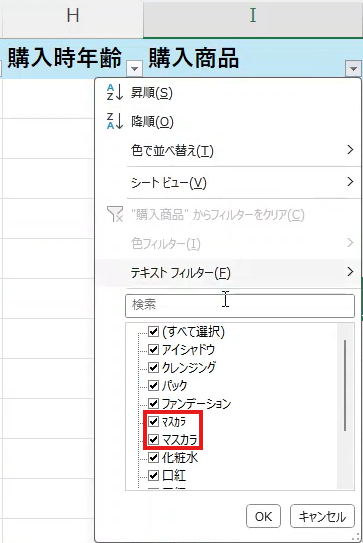This screenshot has height=543, width=363.
Task: Select column I header
Action: pos(253,16)
